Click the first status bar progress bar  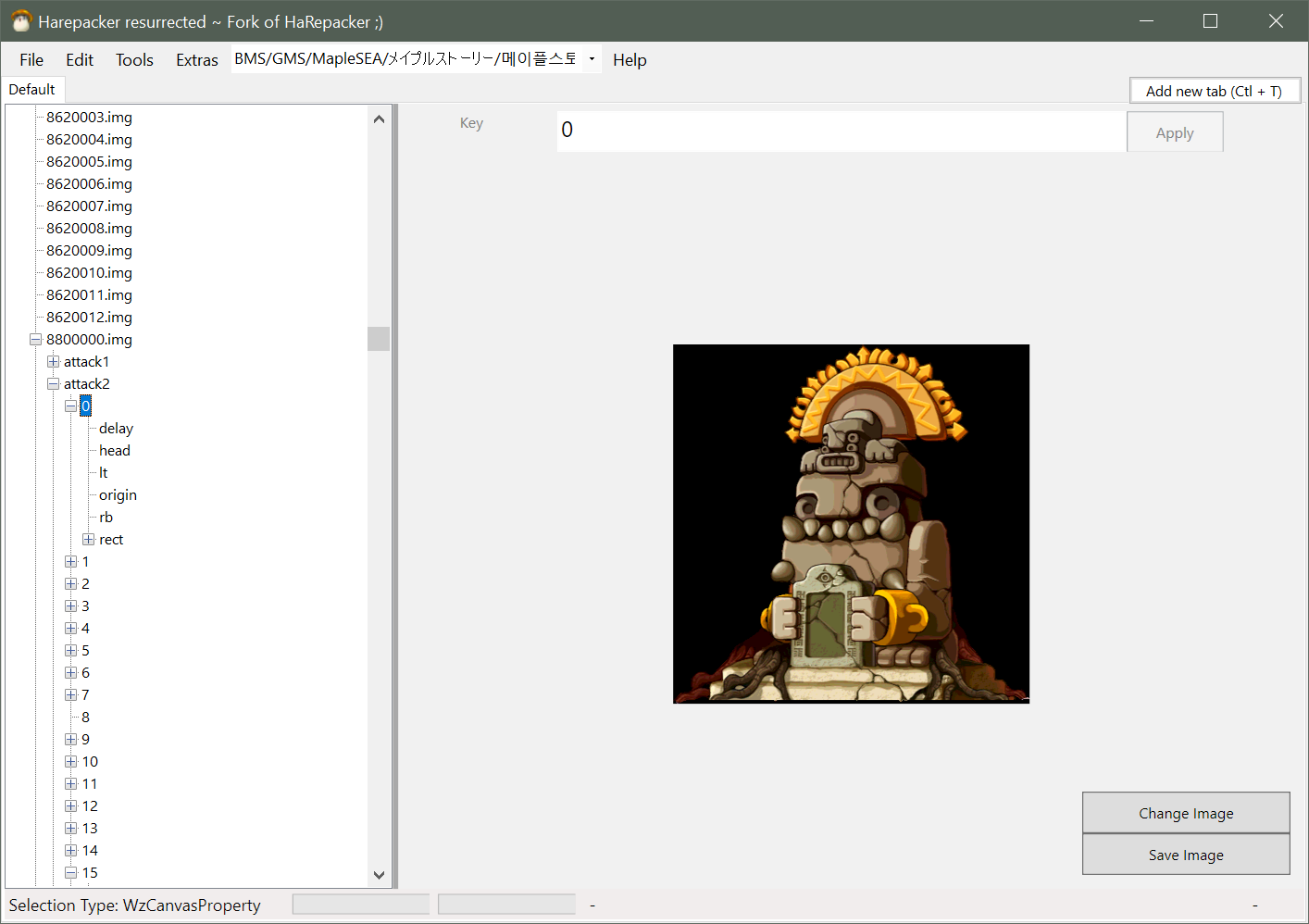click(361, 905)
